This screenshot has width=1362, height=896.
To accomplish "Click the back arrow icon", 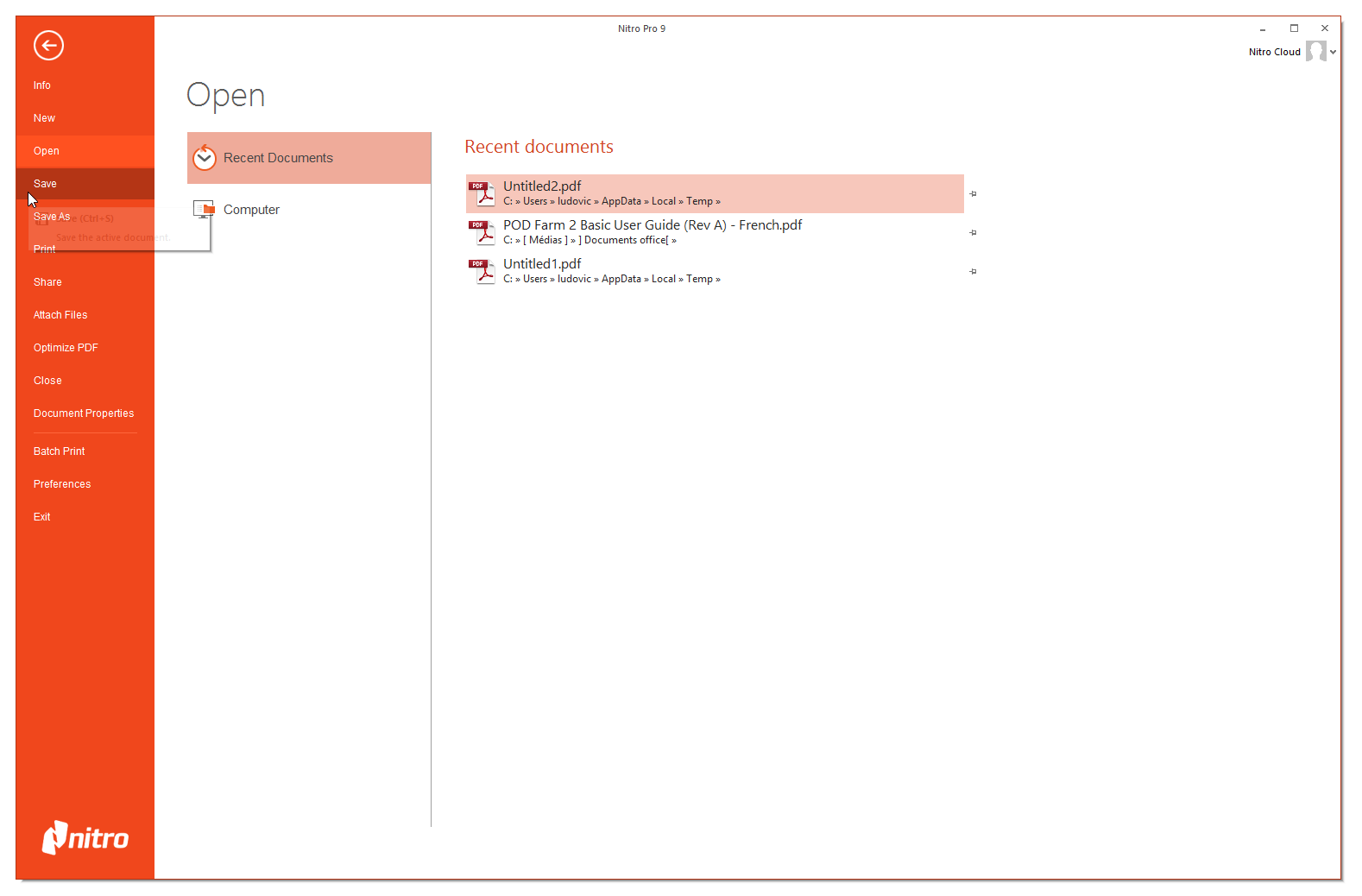I will tap(48, 45).
